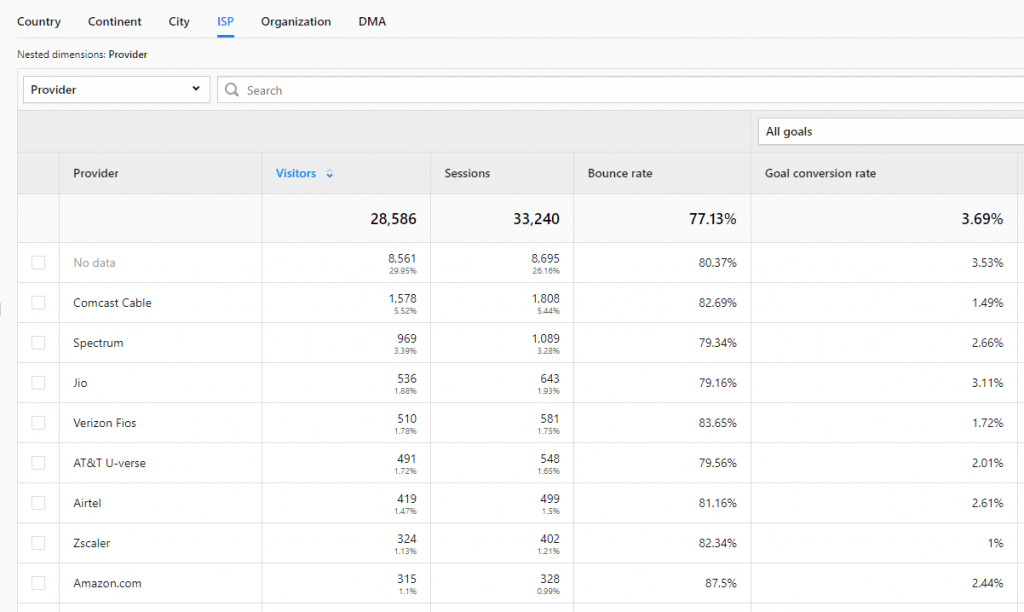Click the search magnifier icon

point(232,90)
